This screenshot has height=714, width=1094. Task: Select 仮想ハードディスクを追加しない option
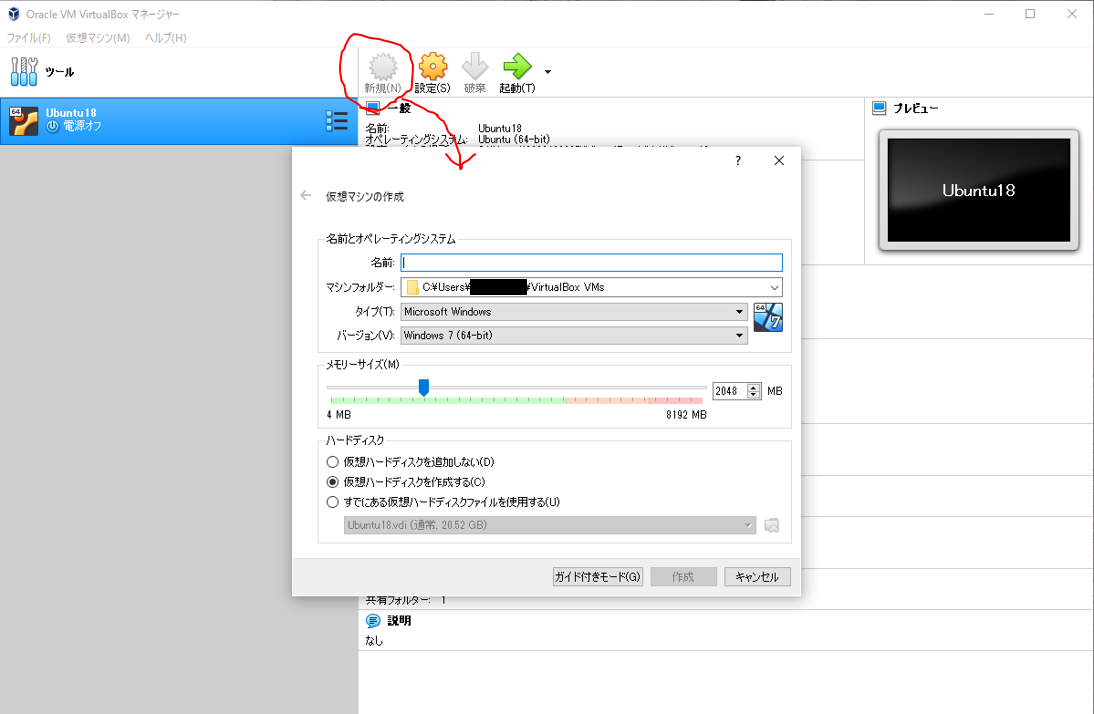tap(331, 462)
